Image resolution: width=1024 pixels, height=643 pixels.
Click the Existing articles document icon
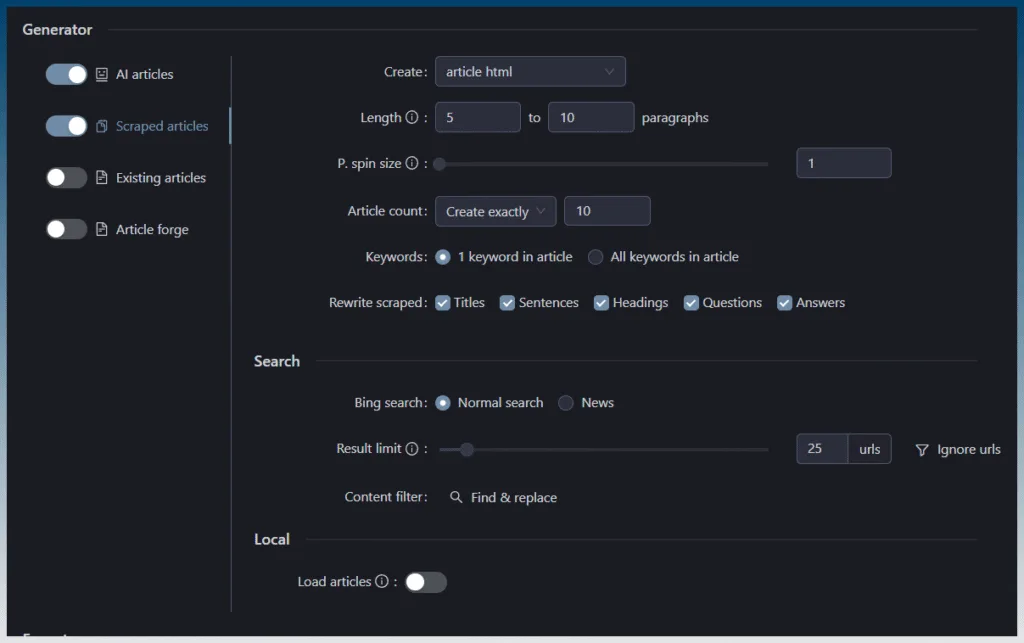[x=102, y=178]
